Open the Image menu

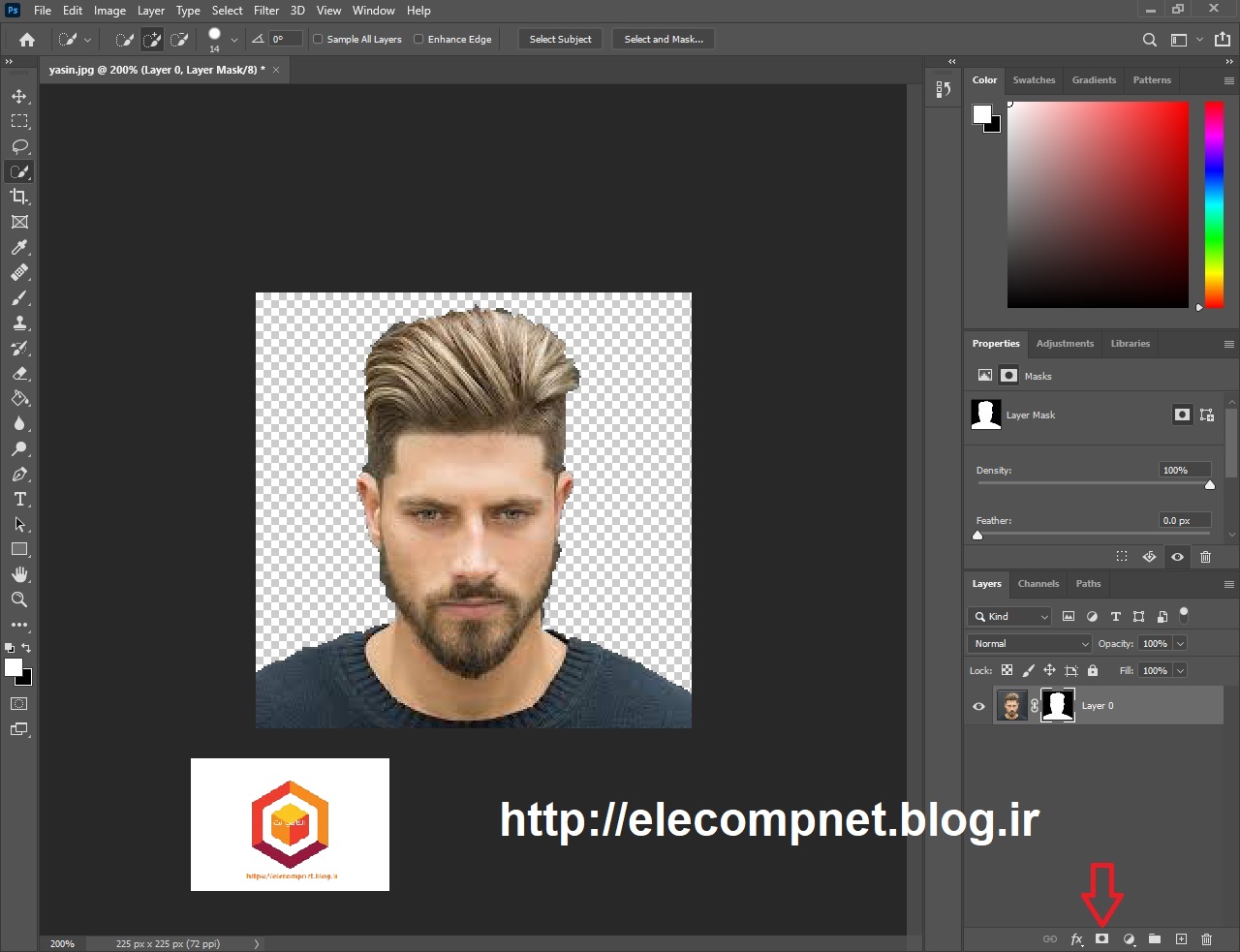[x=109, y=11]
